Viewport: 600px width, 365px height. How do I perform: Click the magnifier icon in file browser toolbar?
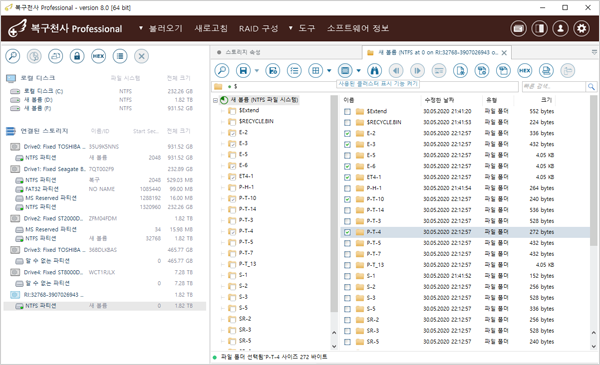[222, 70]
